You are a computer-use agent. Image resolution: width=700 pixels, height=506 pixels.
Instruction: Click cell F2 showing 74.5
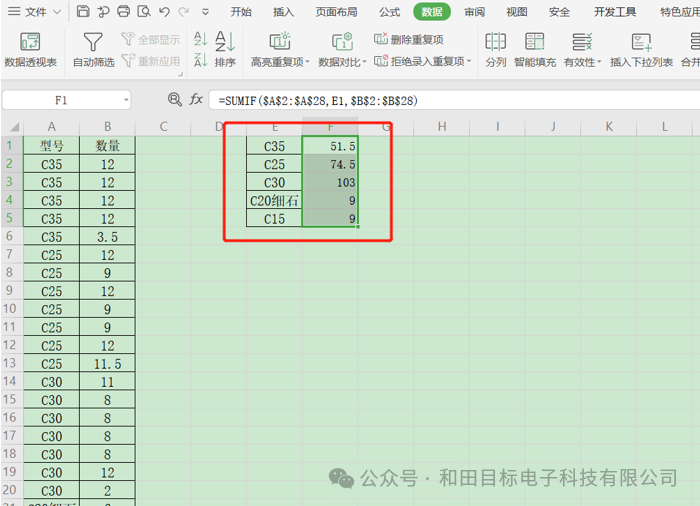(x=330, y=164)
